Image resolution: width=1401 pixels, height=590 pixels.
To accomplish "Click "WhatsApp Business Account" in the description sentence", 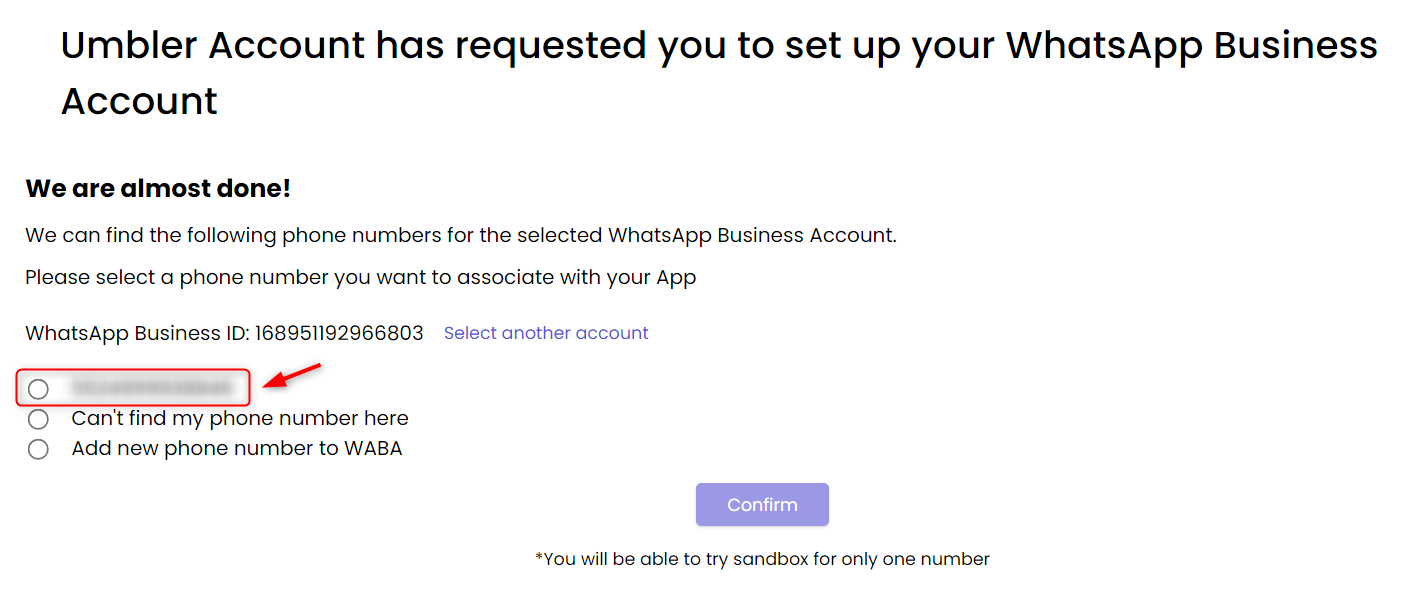I will 750,236.
